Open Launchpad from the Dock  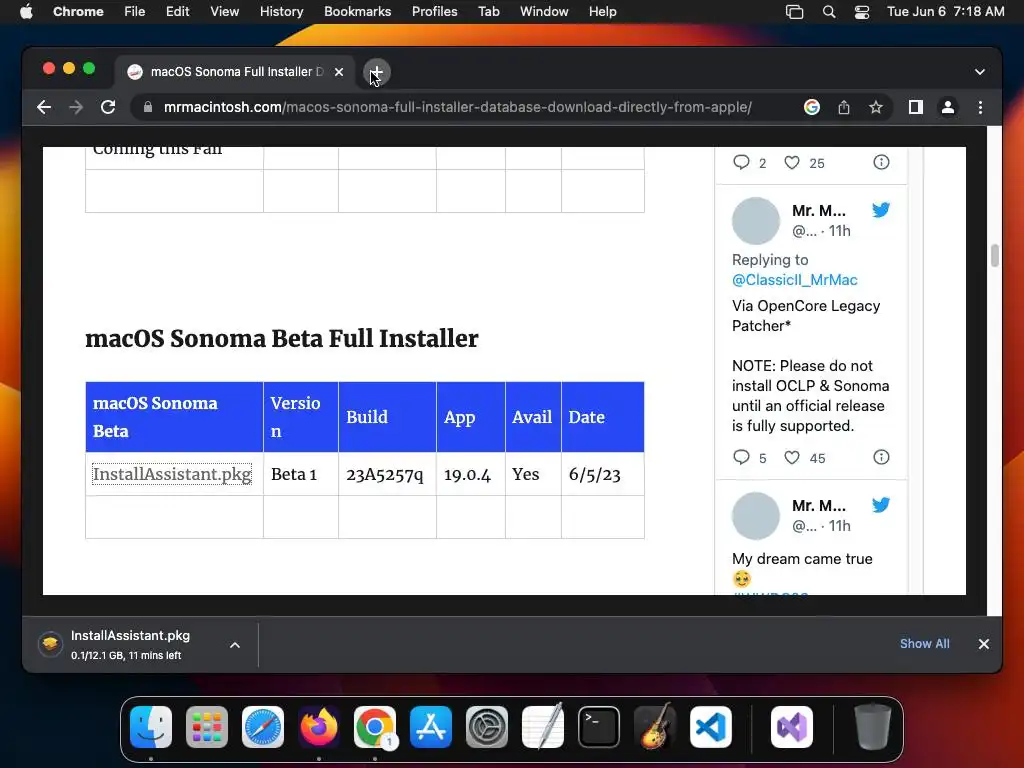coord(207,727)
